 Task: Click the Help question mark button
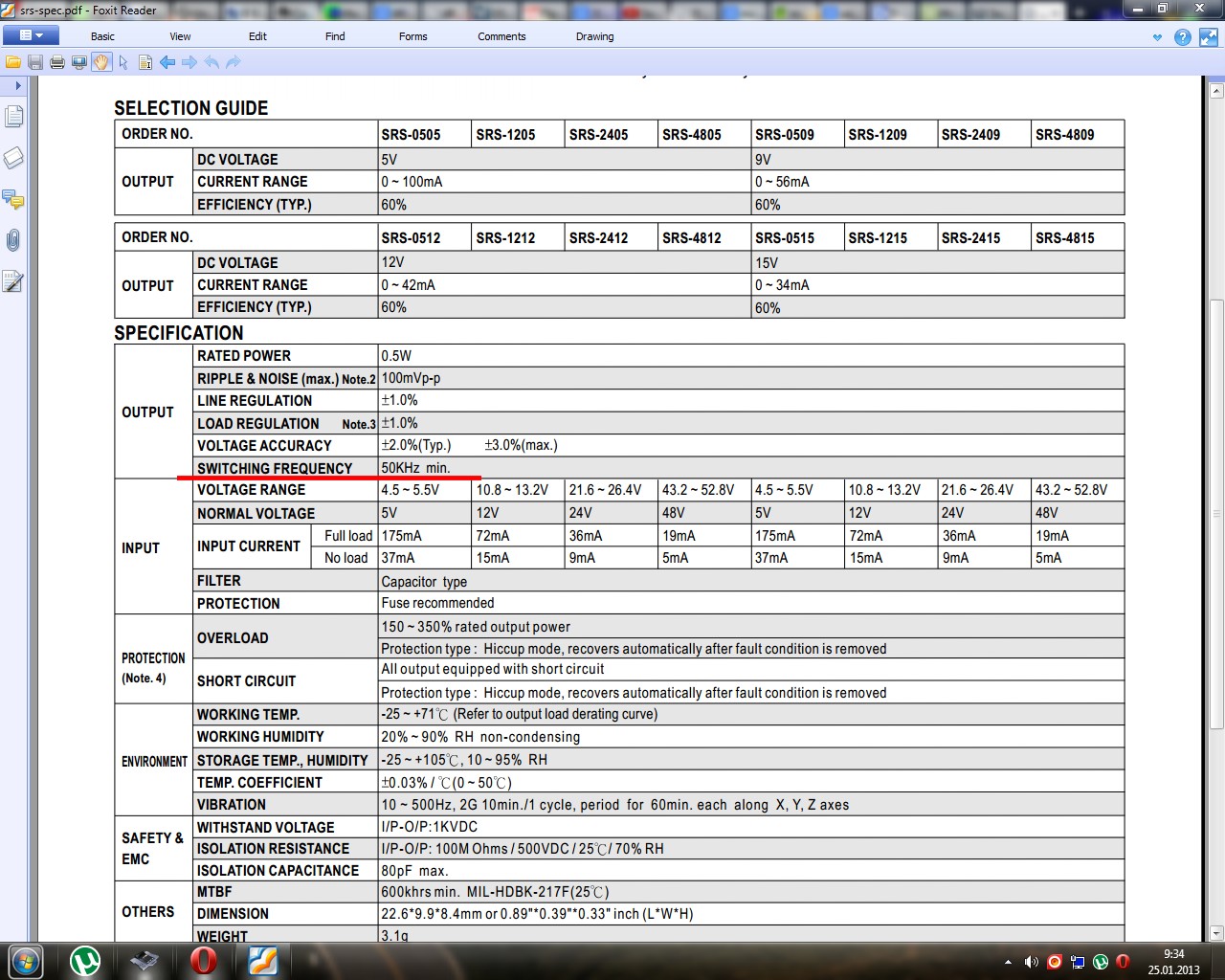coord(1183,37)
